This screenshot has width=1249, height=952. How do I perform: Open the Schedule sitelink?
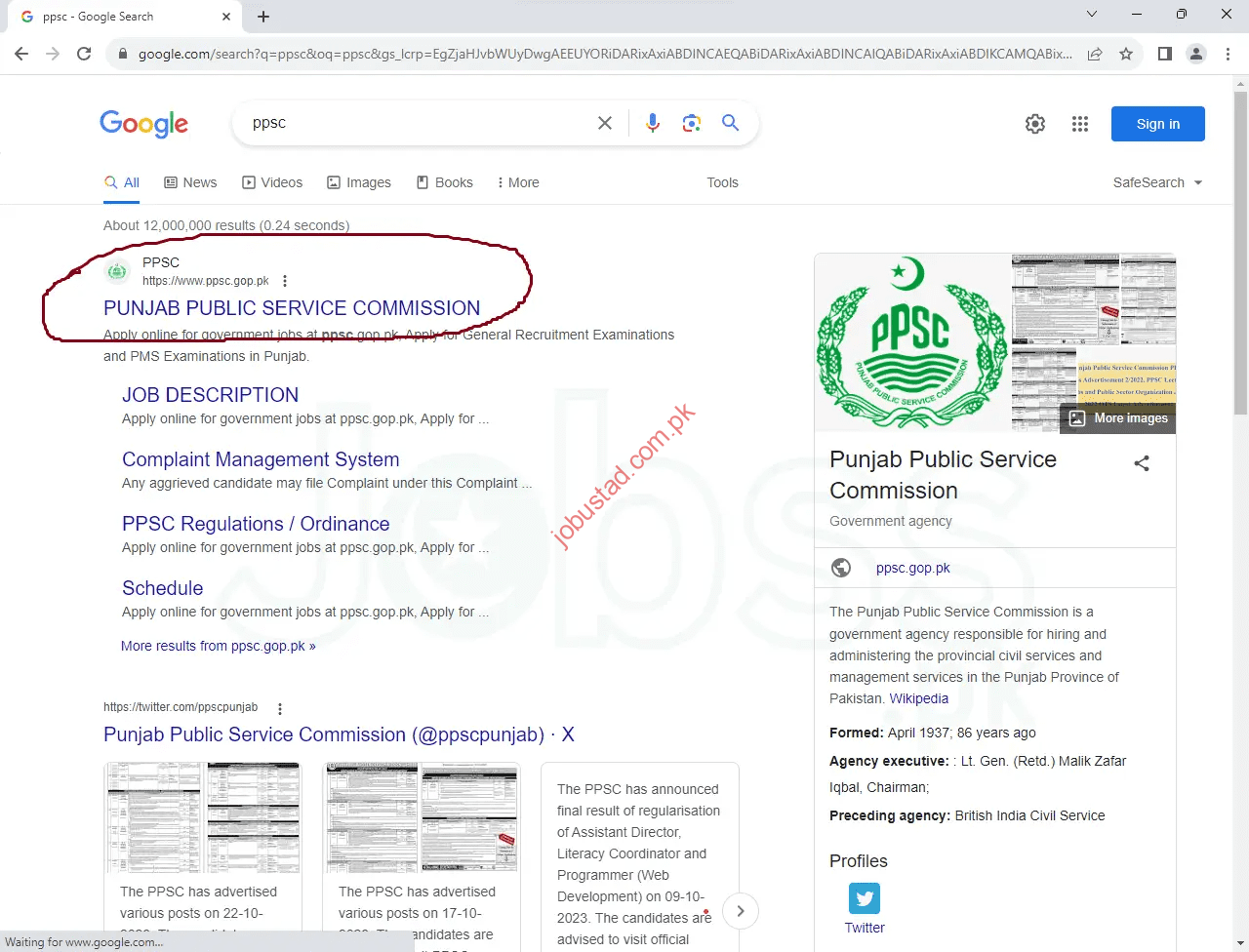pos(163,588)
